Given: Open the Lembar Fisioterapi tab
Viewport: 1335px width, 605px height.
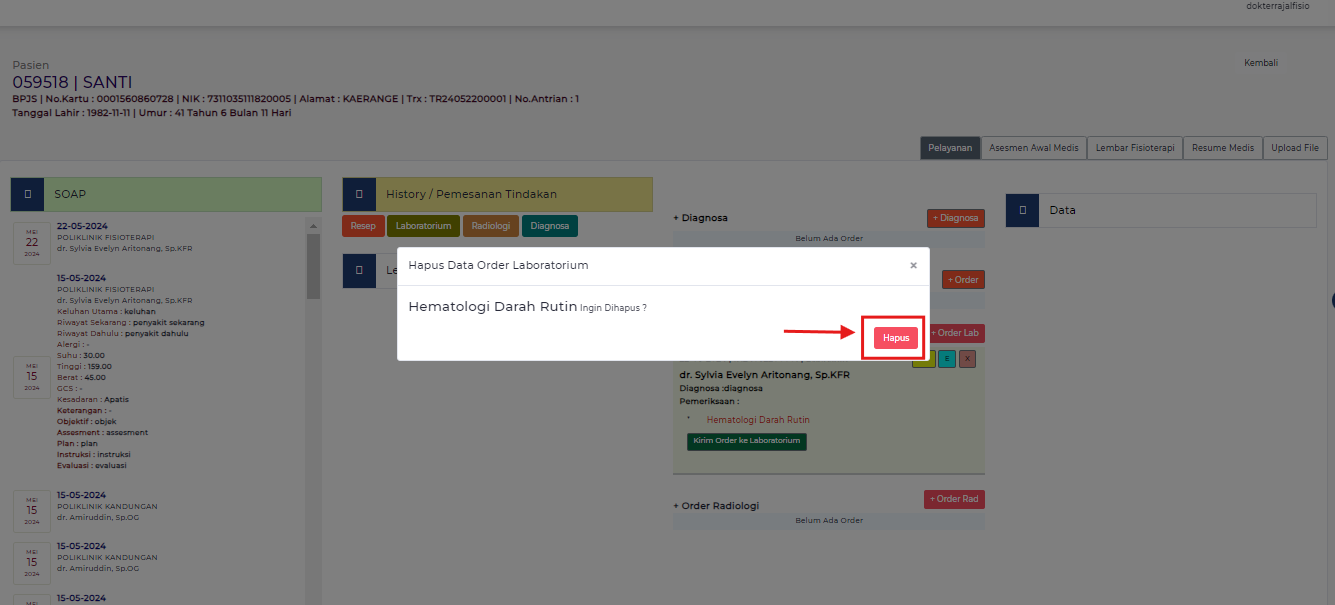Looking at the screenshot, I should pos(1135,148).
